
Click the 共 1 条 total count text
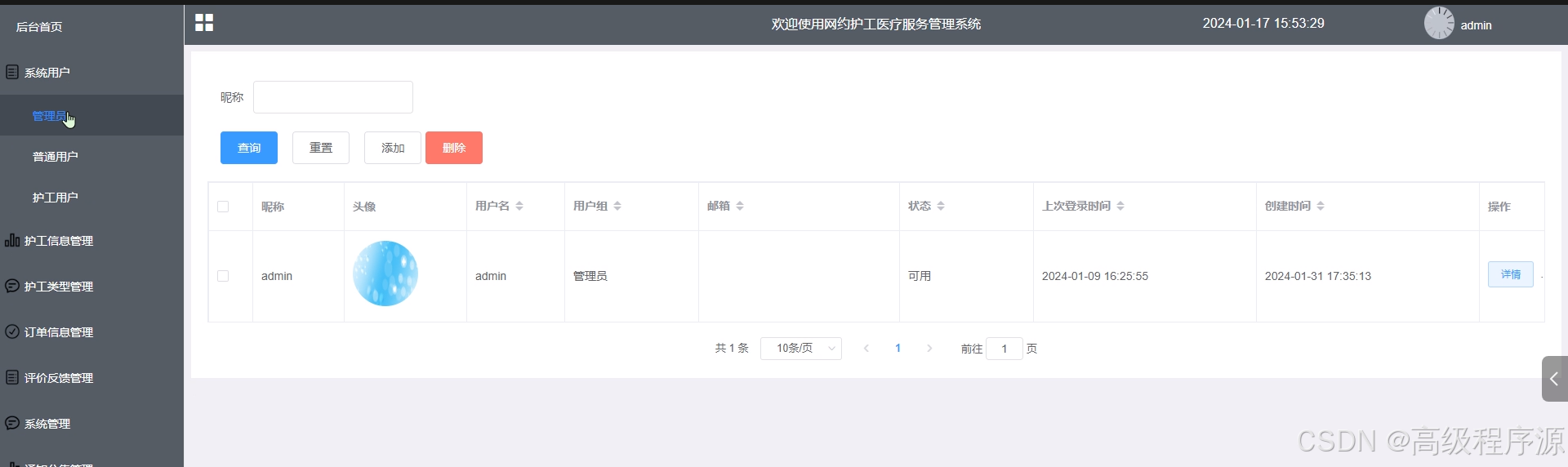pos(732,348)
